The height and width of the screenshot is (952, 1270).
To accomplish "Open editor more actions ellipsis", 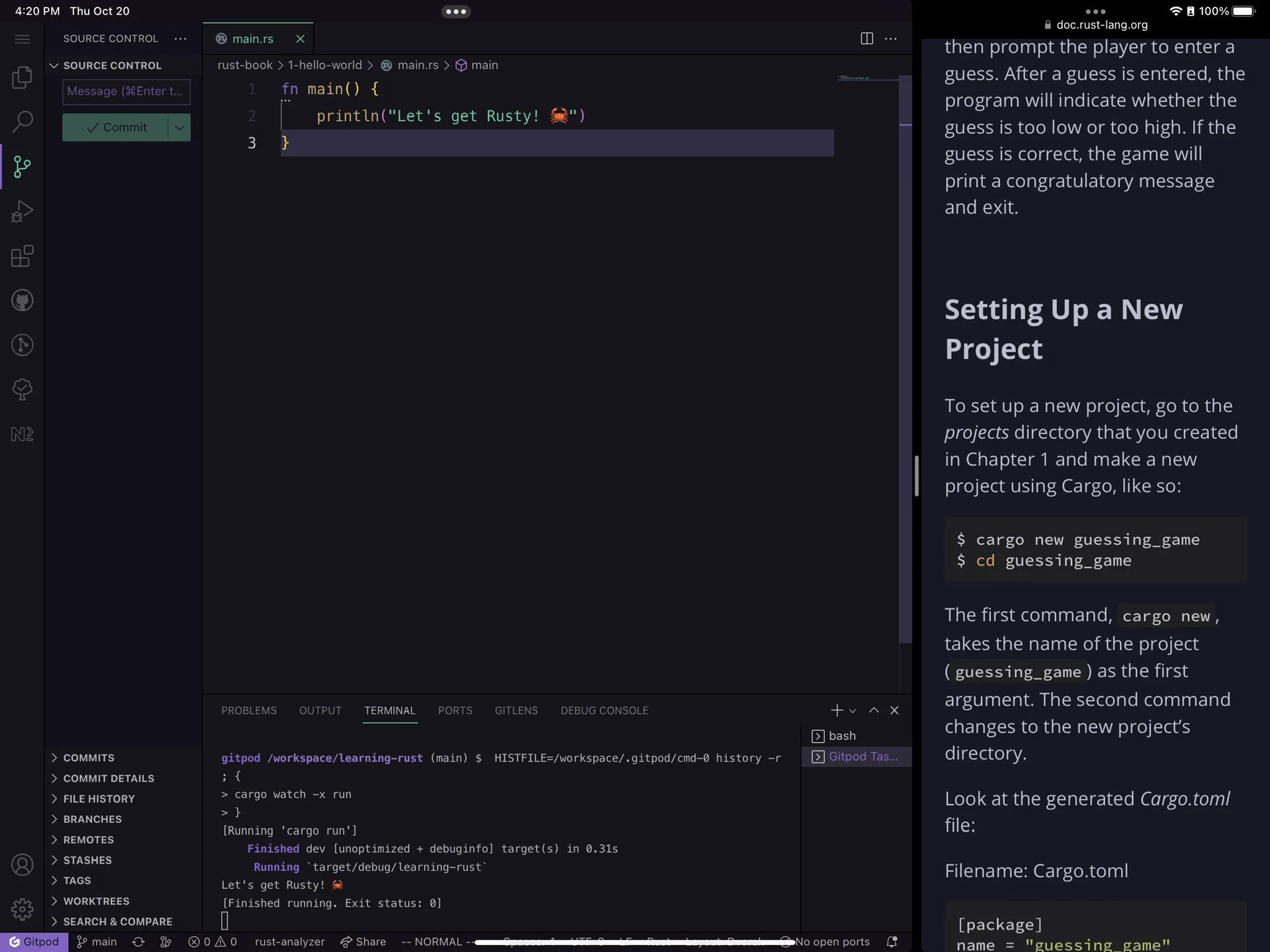I will pos(890,38).
